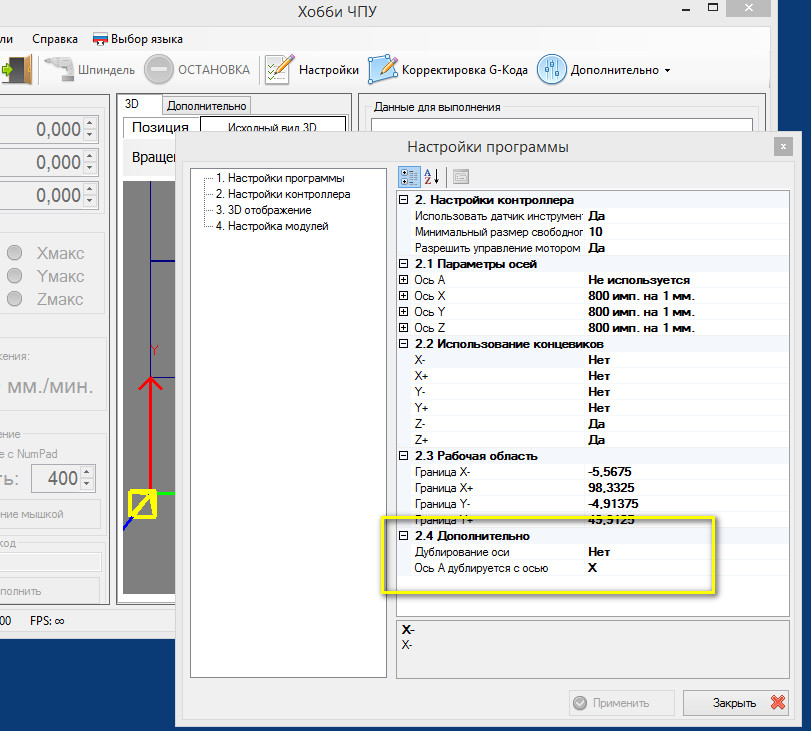Click value of Использовать датчик инструмента
The height and width of the screenshot is (731, 811).
click(687, 216)
